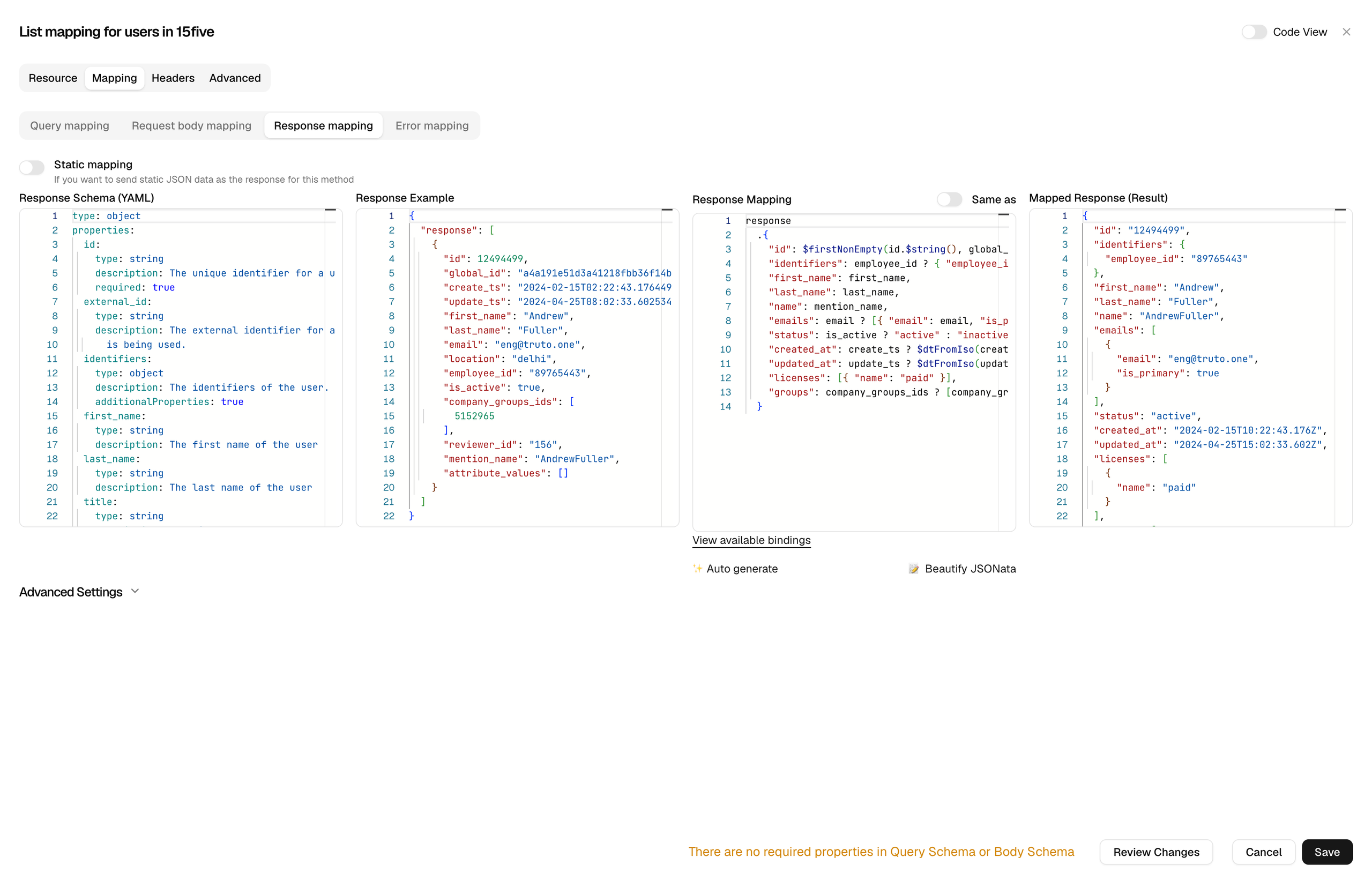Viewport: 1372px width, 887px height.
Task: Click "attribute_values": [] line
Action: pos(506,473)
